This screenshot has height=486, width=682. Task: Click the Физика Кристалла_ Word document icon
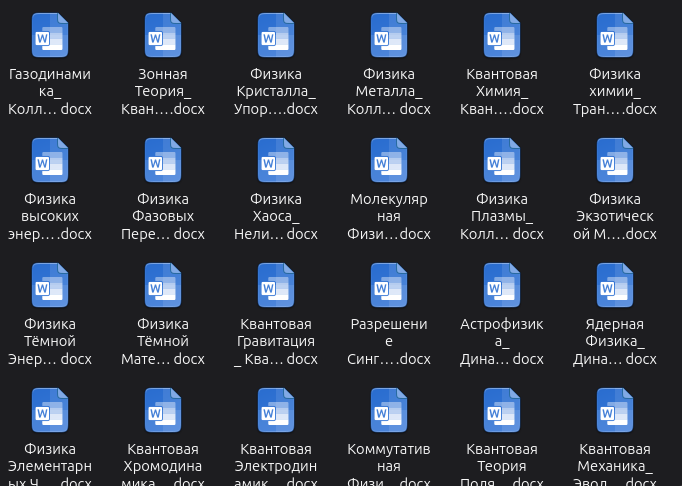point(276,35)
